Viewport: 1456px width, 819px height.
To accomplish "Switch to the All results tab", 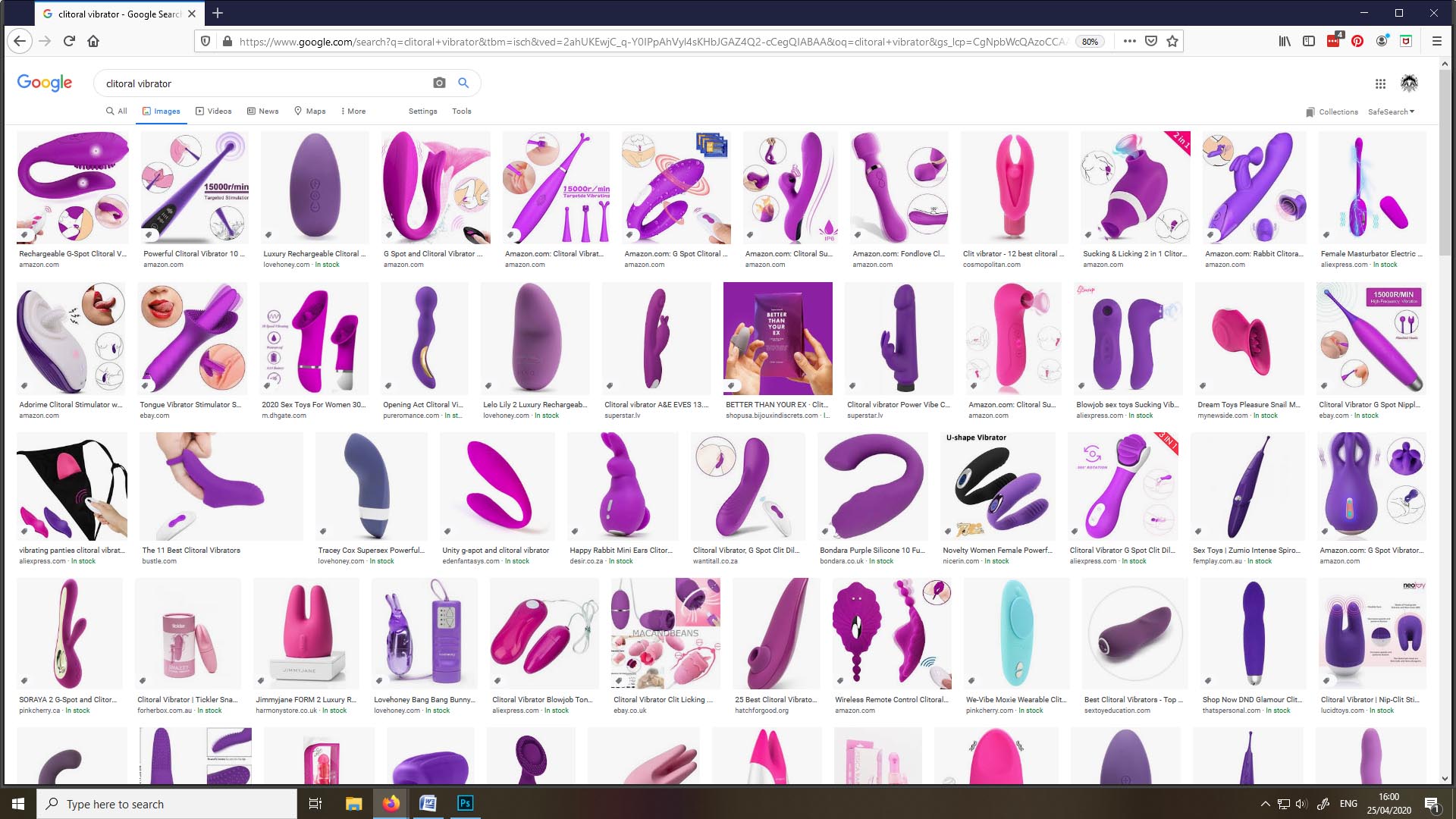I will pos(116,111).
